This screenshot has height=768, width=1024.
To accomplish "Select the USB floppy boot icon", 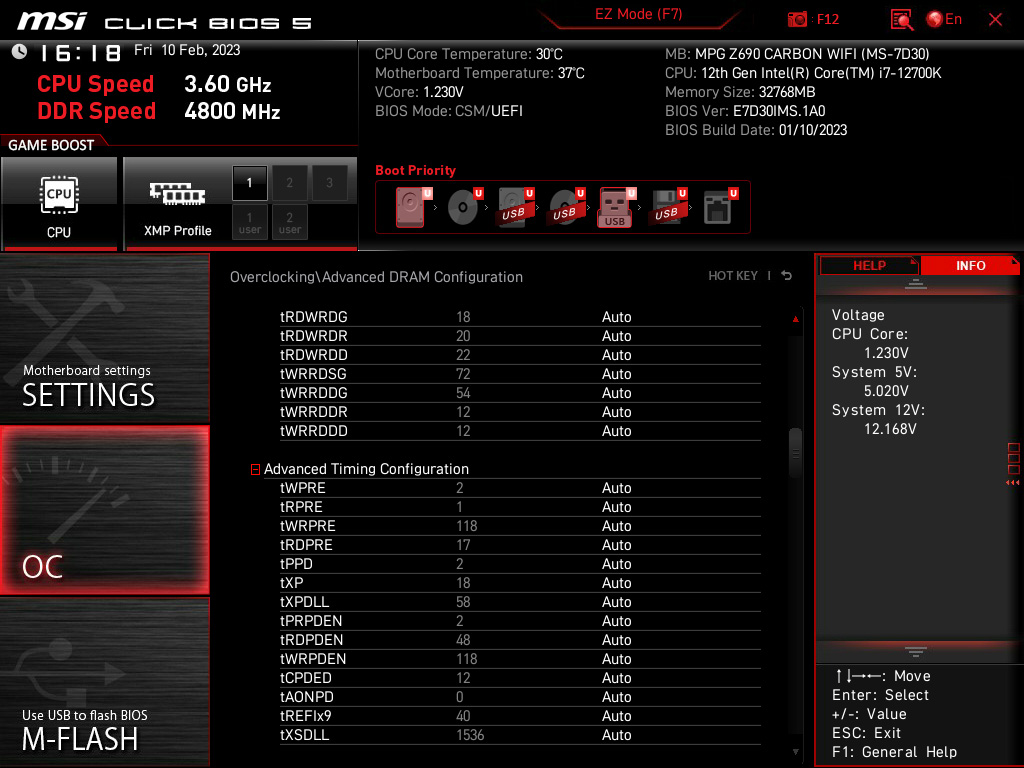I will (x=667, y=207).
